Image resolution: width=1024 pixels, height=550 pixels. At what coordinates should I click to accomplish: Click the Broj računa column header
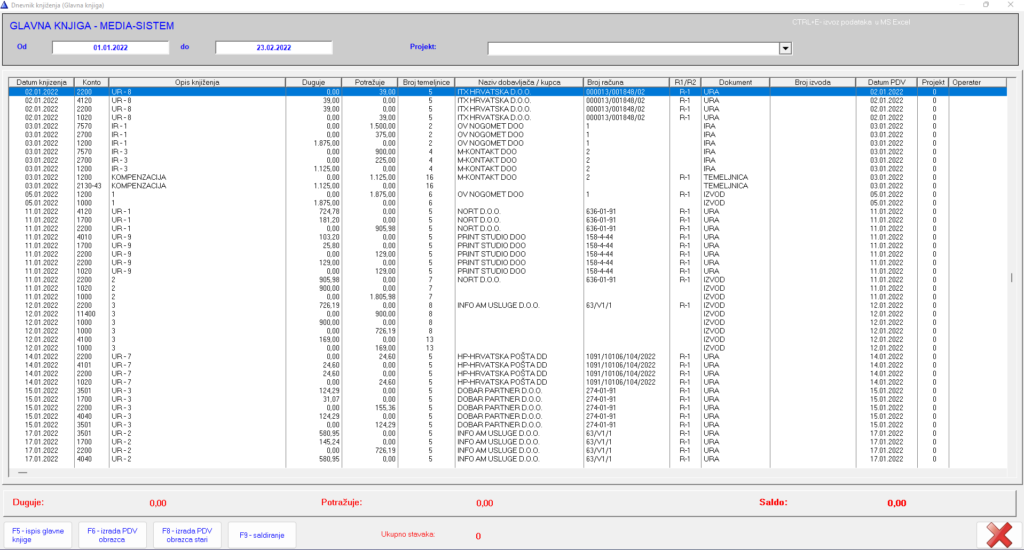625,82
